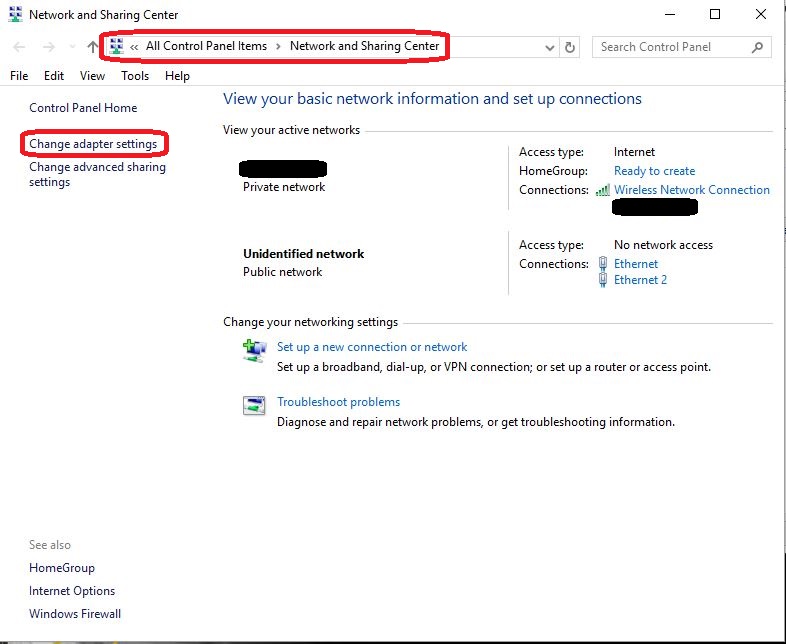Click Public network label

pos(282,272)
